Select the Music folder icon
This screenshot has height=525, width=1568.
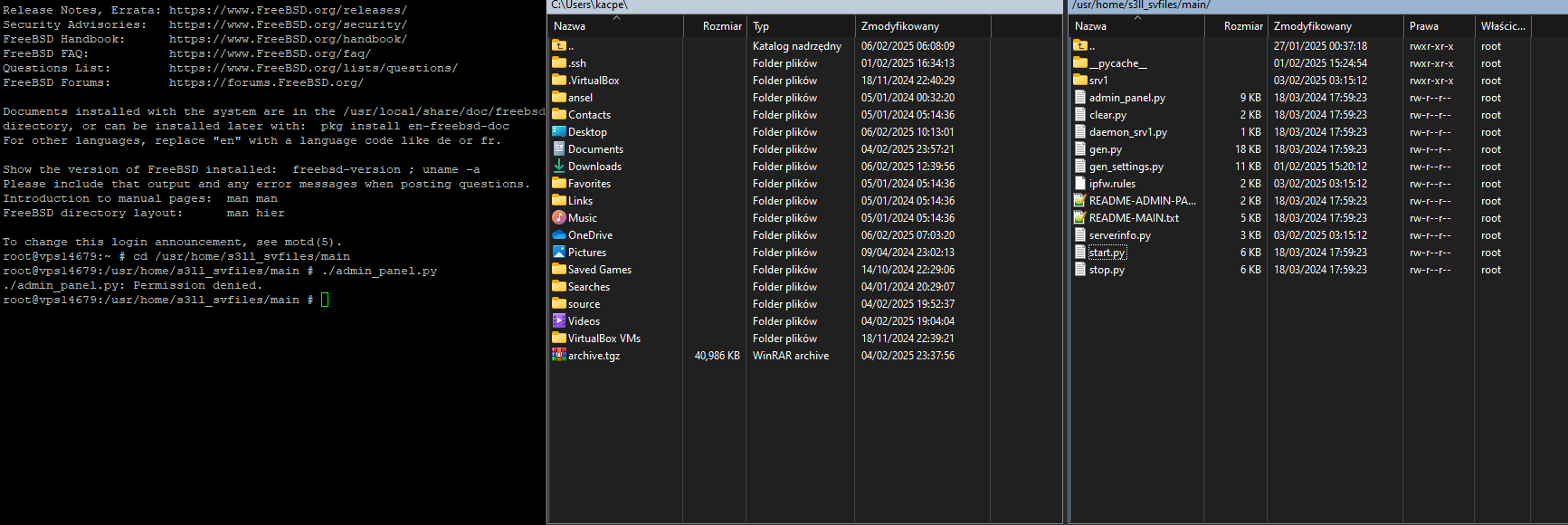pyautogui.click(x=559, y=218)
